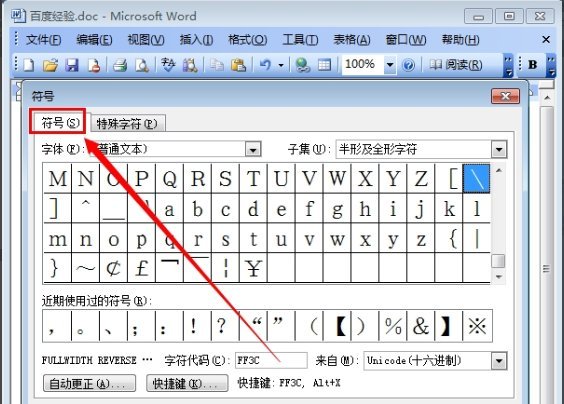
Task: Close document with menu bar X
Action: [x=546, y=39]
